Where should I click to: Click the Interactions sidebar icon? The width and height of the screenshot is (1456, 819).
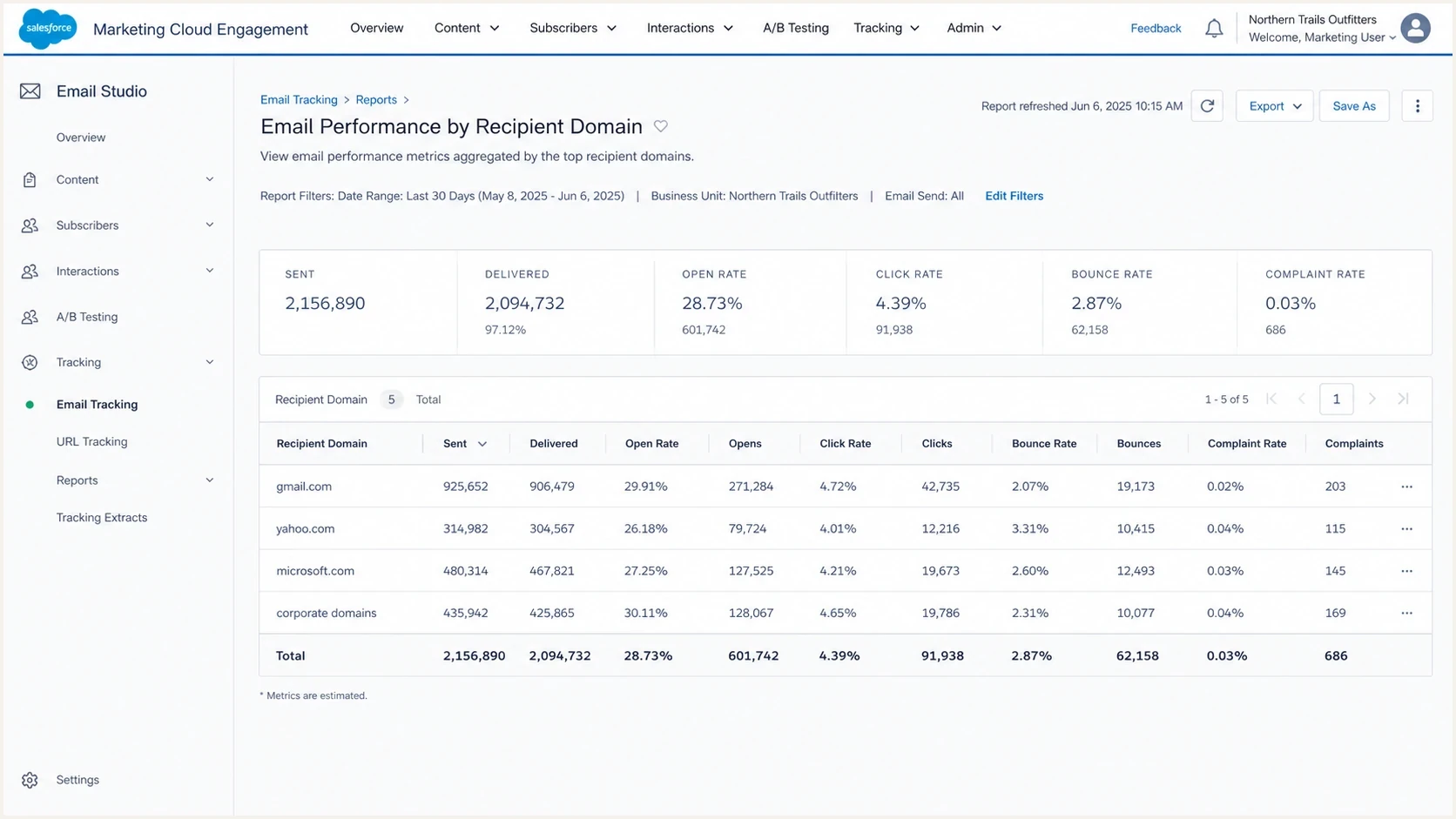30,272
